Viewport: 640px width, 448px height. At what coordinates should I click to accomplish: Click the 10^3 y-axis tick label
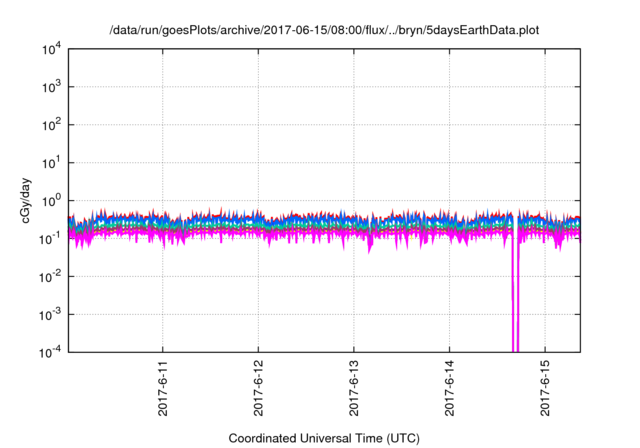pos(51,87)
